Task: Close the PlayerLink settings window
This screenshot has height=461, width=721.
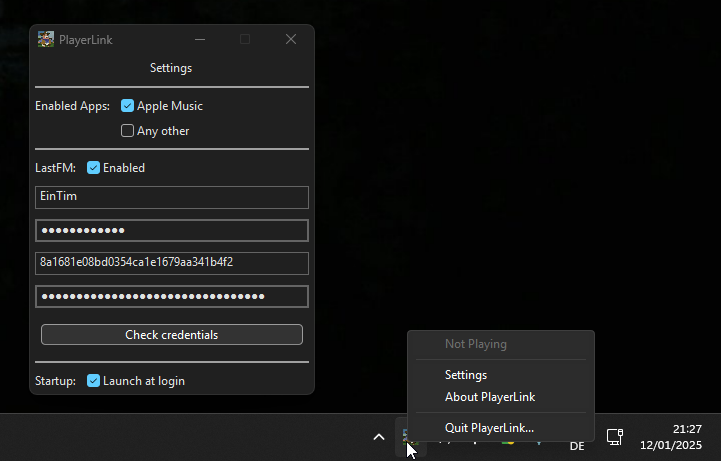Action: (x=291, y=40)
